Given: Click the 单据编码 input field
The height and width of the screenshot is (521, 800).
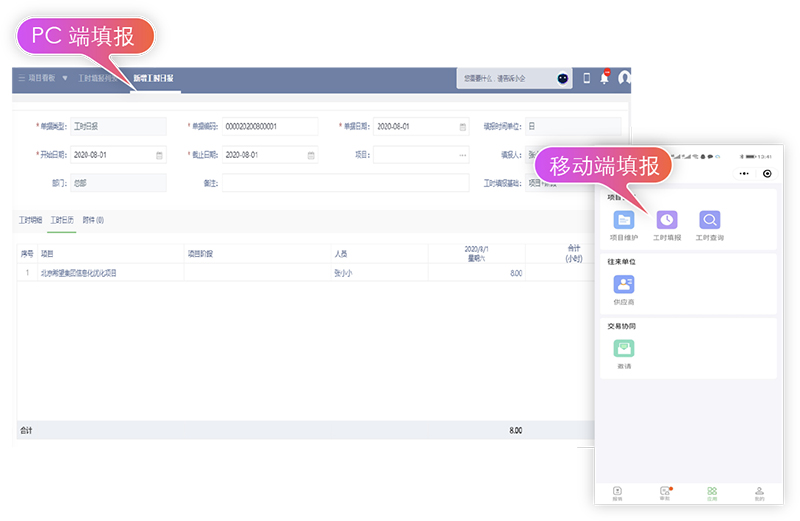Looking at the screenshot, I should (x=270, y=127).
